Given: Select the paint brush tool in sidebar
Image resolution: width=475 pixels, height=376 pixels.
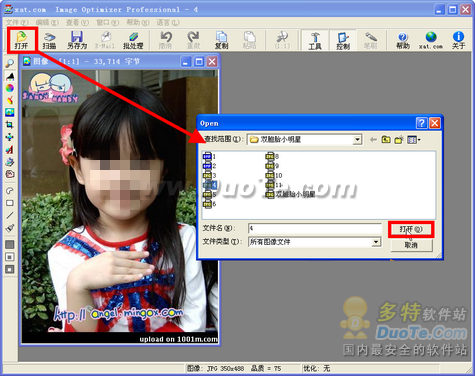Looking at the screenshot, I should tap(10, 228).
